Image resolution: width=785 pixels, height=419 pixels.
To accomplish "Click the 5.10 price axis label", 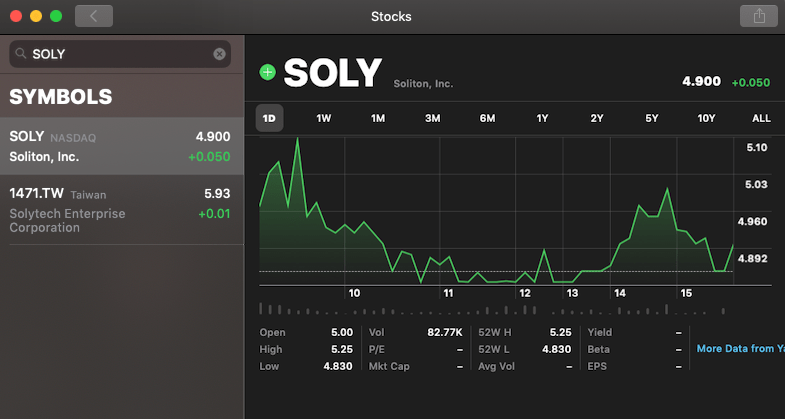I will (756, 147).
